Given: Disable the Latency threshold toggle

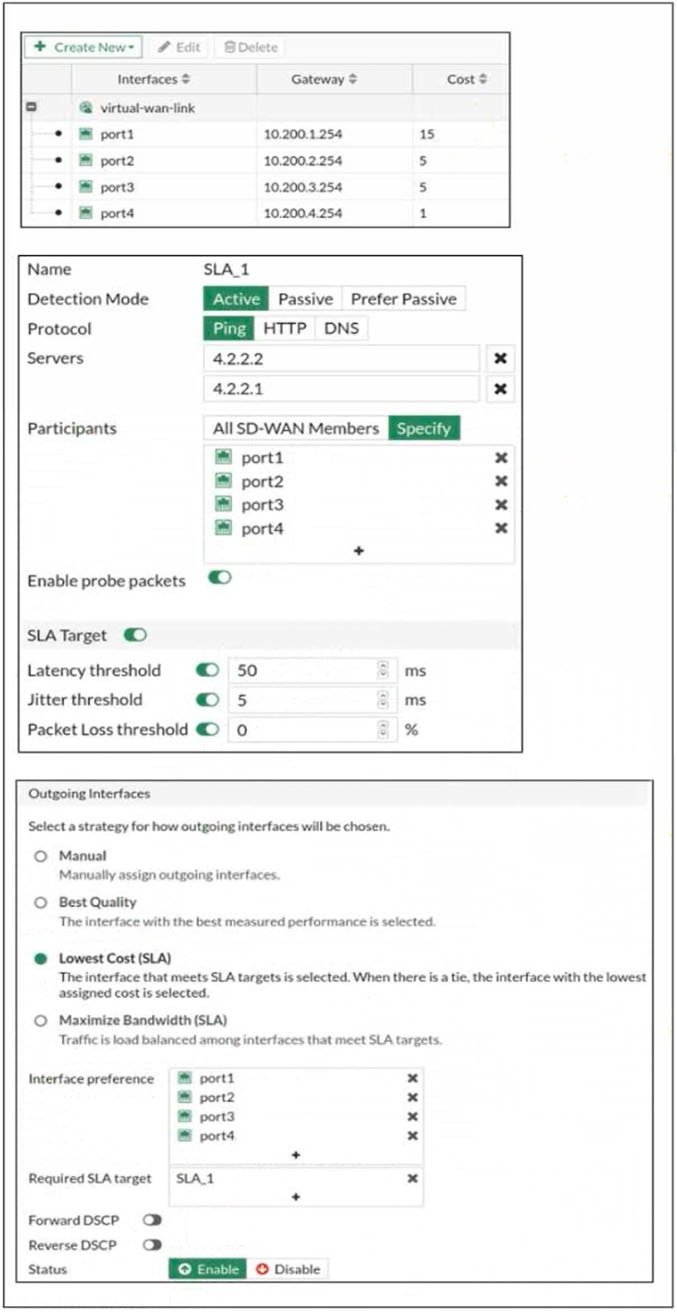Looking at the screenshot, I should 208,671.
